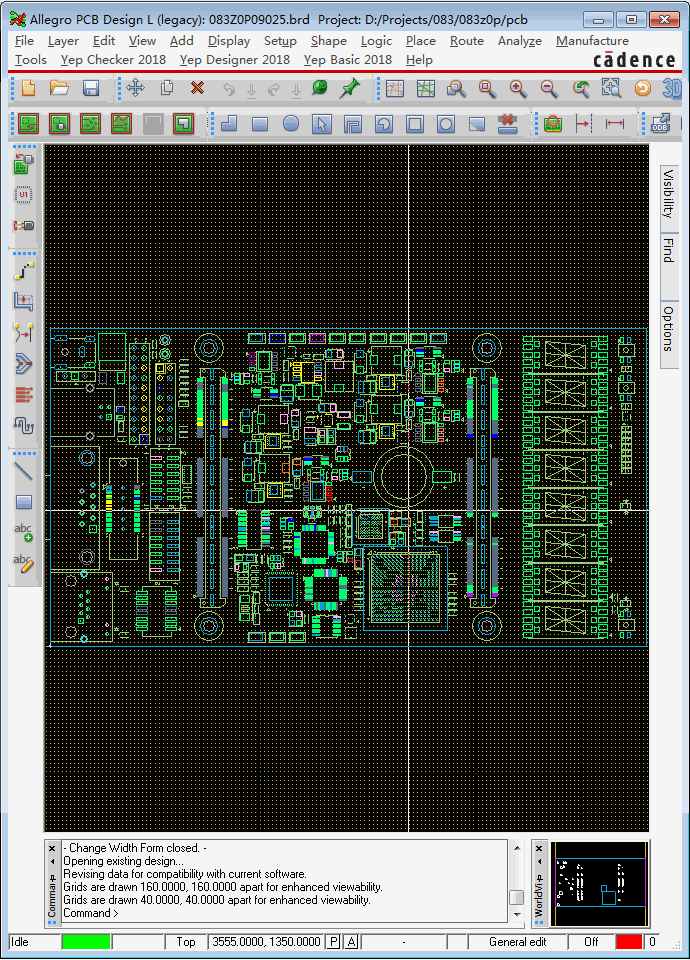
Task: Open the File menu
Action: tap(24, 41)
